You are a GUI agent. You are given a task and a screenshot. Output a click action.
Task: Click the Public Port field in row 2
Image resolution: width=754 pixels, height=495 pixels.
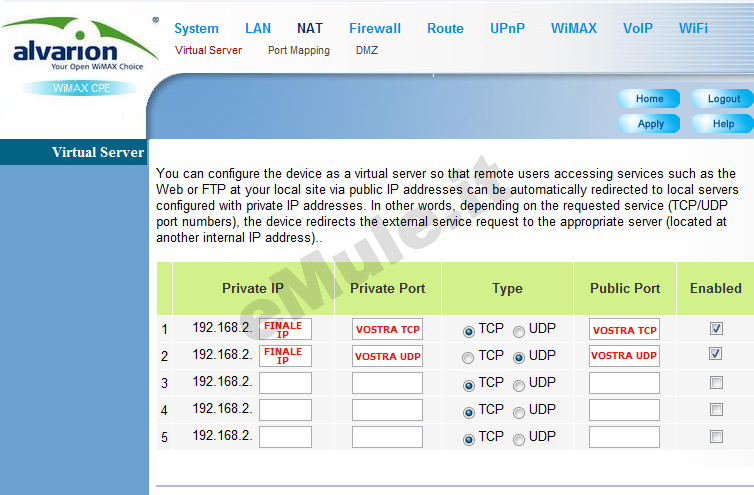pos(624,356)
